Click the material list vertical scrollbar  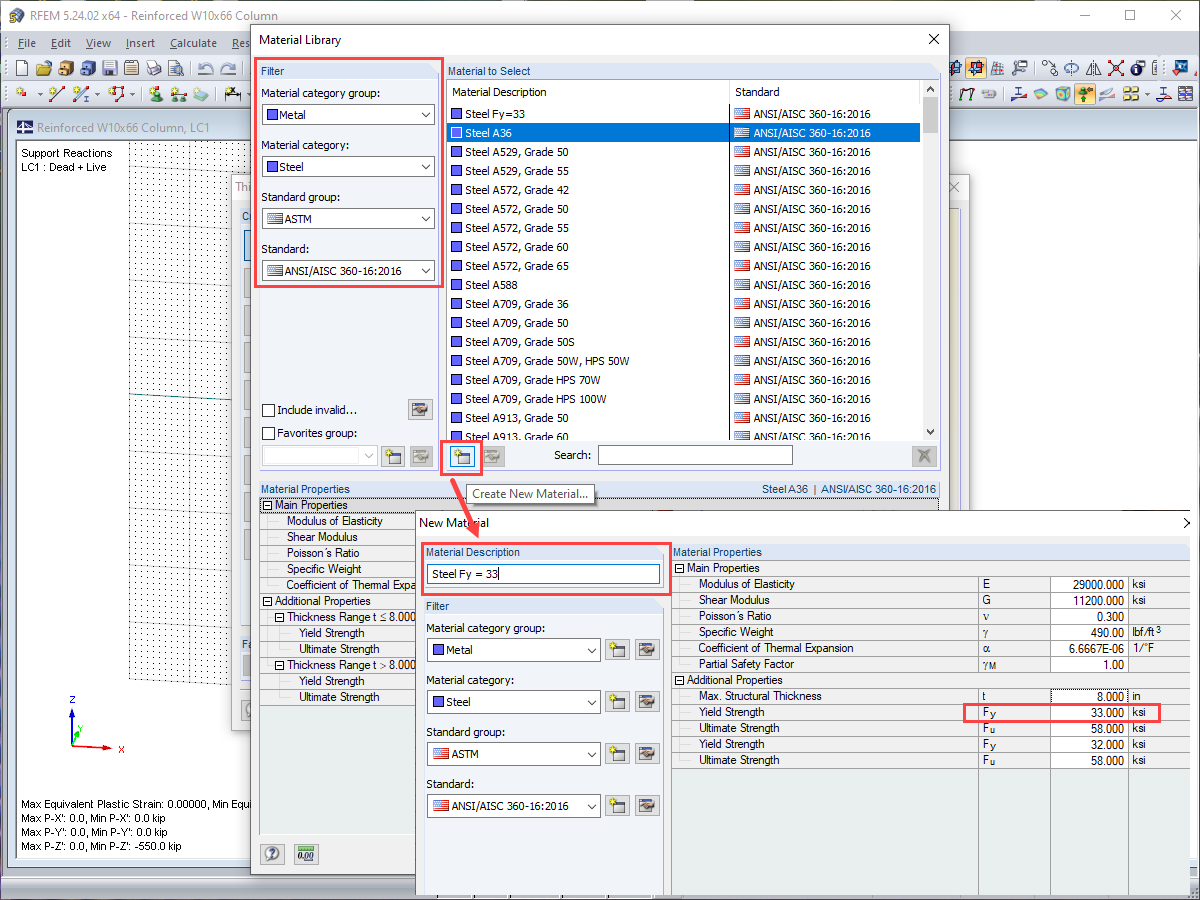[x=930, y=260]
